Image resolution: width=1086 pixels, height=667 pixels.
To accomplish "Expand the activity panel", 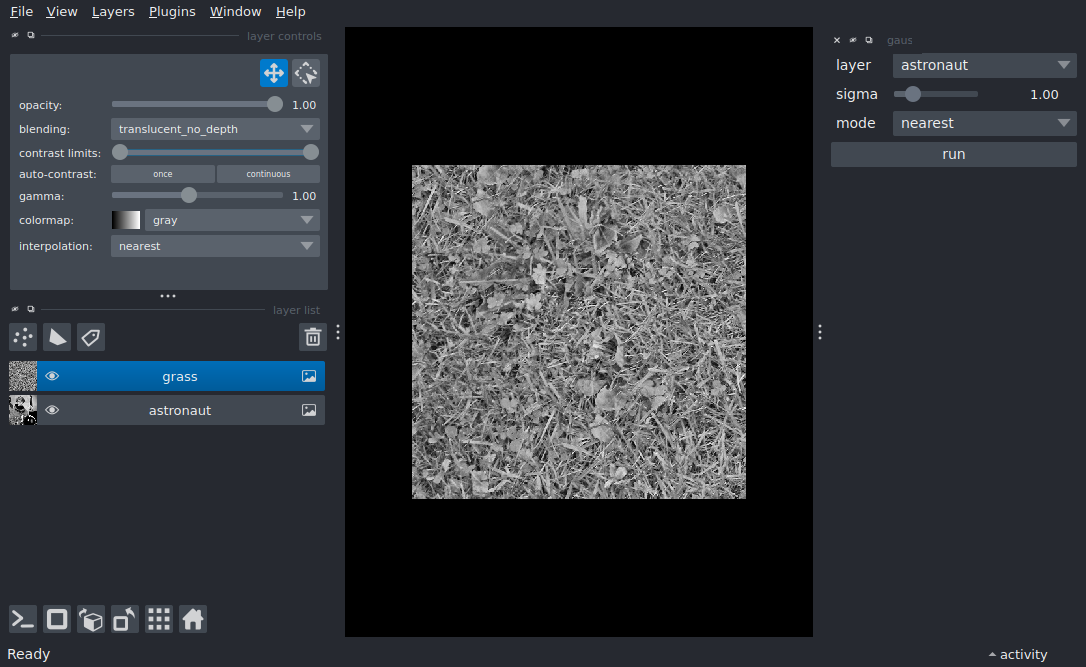I will [1018, 655].
